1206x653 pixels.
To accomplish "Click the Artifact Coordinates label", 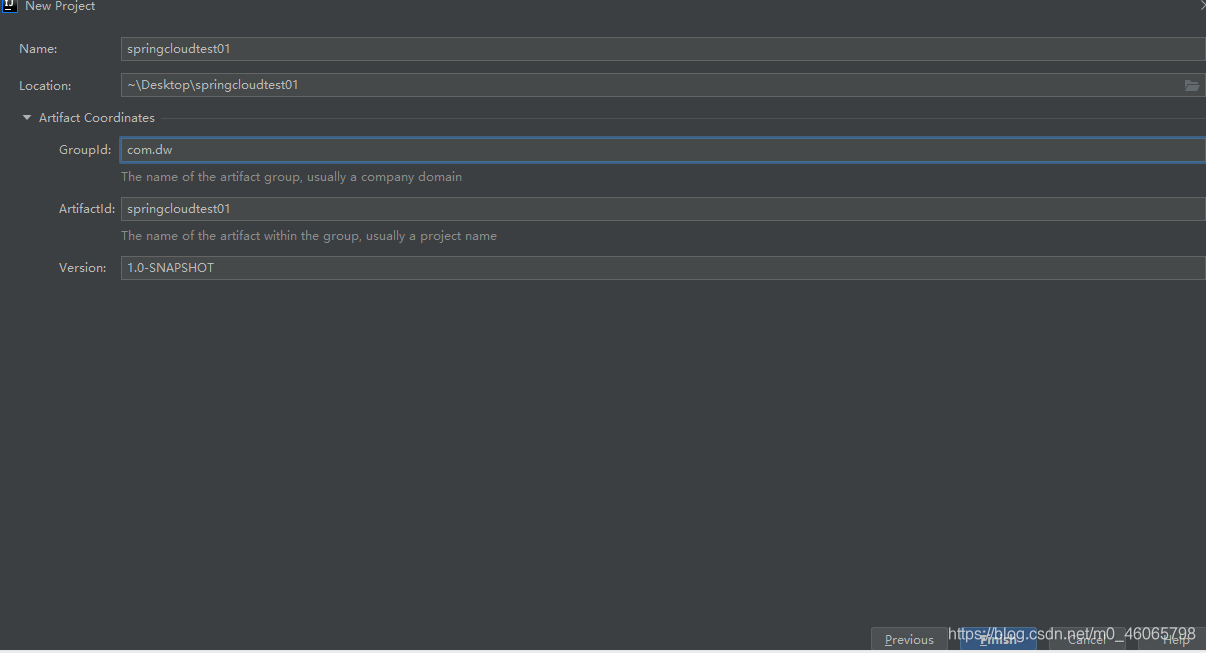I will [97, 118].
